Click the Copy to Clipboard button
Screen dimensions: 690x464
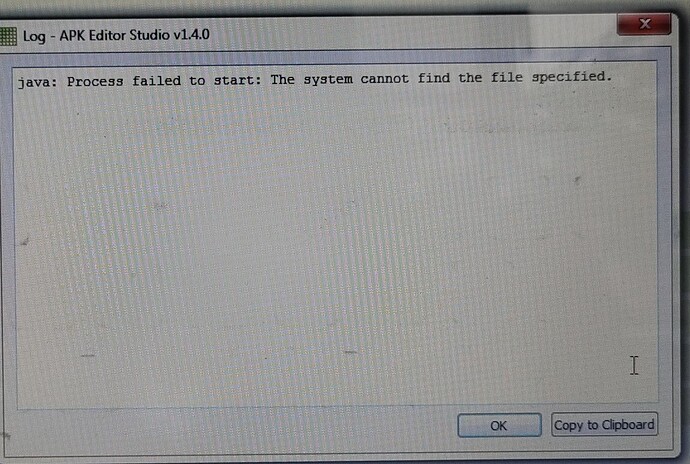[x=604, y=424]
